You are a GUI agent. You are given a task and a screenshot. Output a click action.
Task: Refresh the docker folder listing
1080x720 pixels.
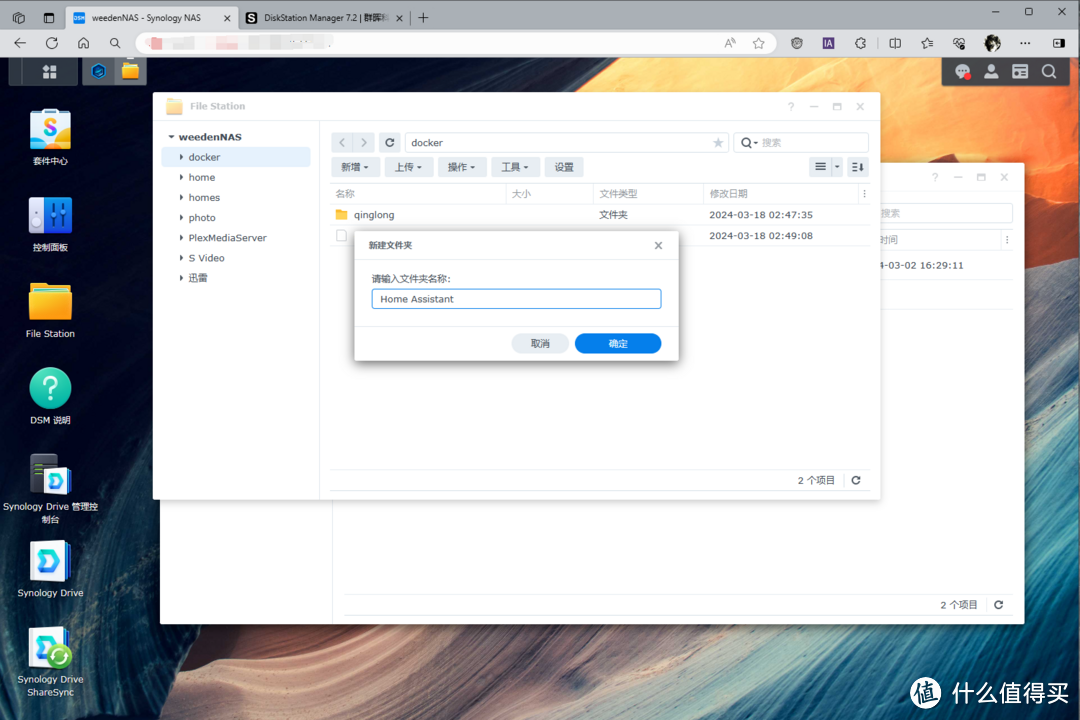click(390, 143)
